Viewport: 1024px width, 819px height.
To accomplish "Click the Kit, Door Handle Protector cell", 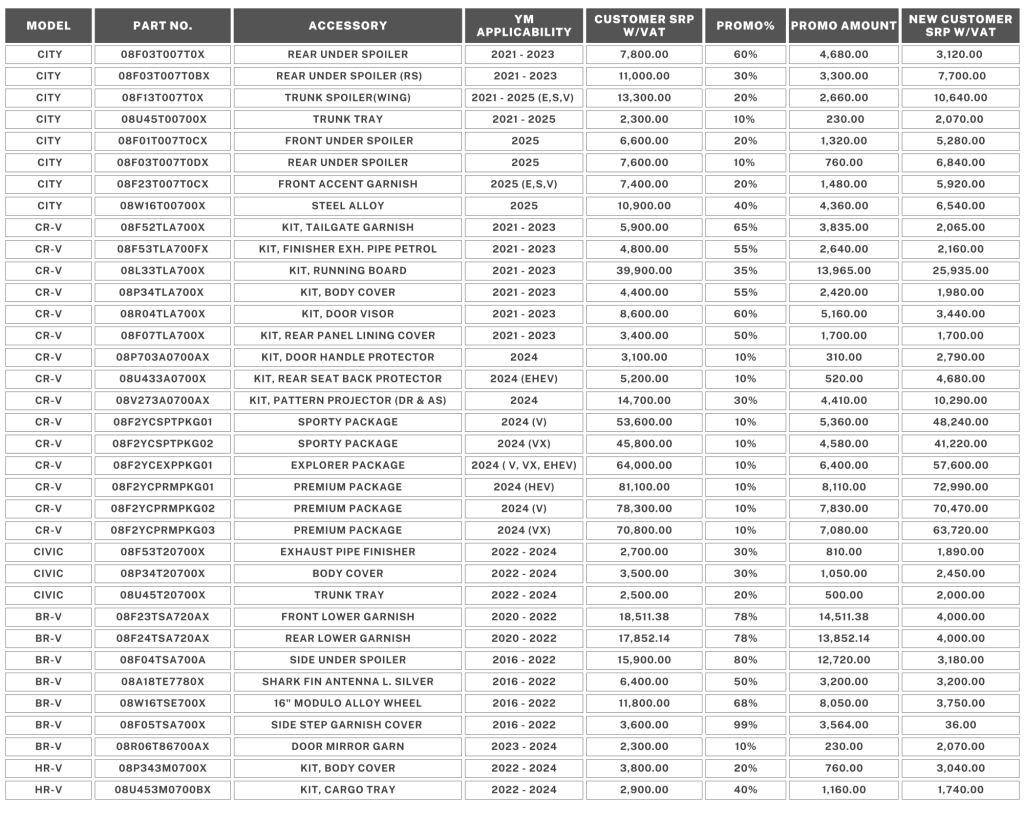I will (x=348, y=357).
